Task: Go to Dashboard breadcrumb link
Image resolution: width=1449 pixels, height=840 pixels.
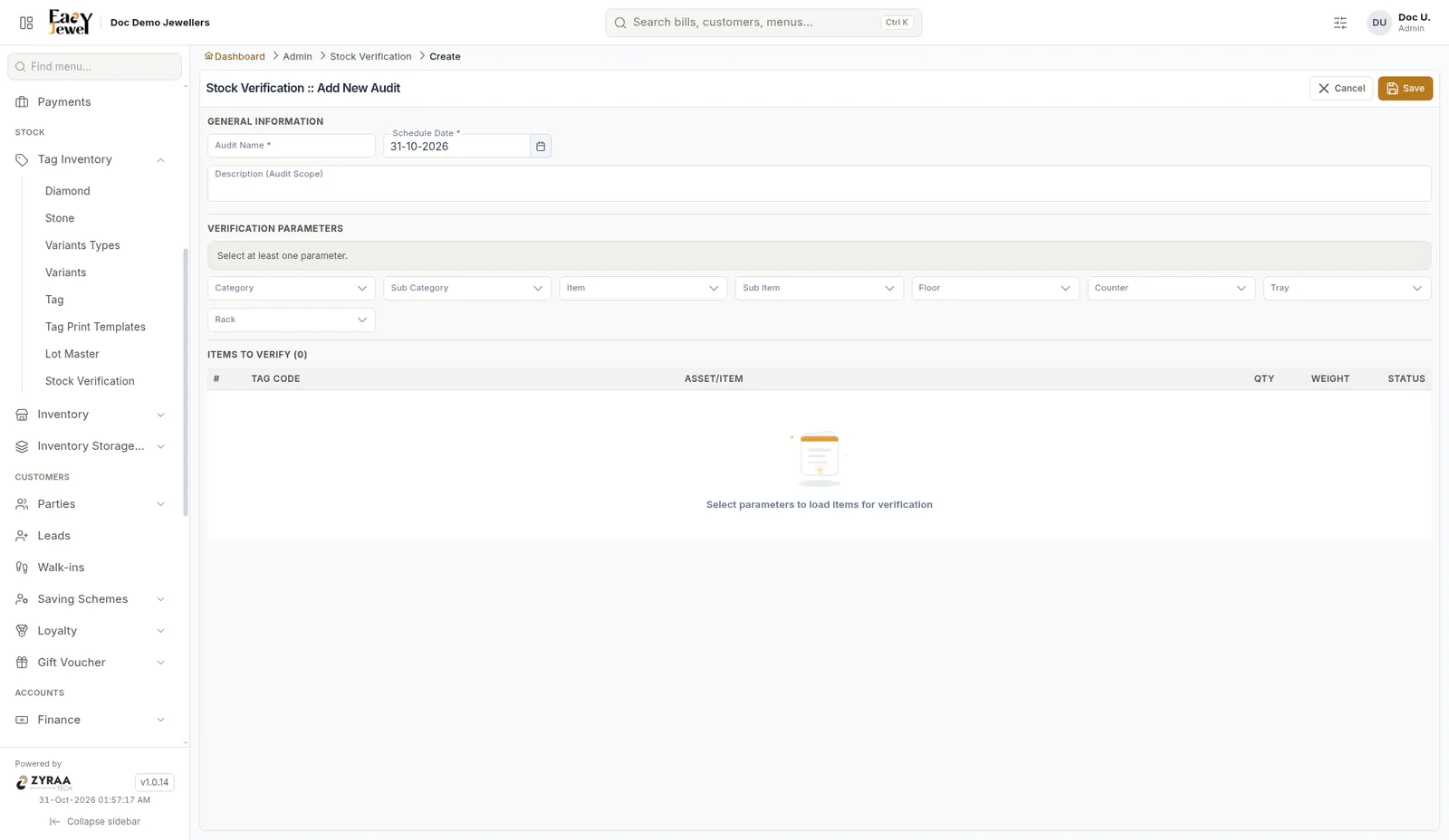Action: coord(235,56)
